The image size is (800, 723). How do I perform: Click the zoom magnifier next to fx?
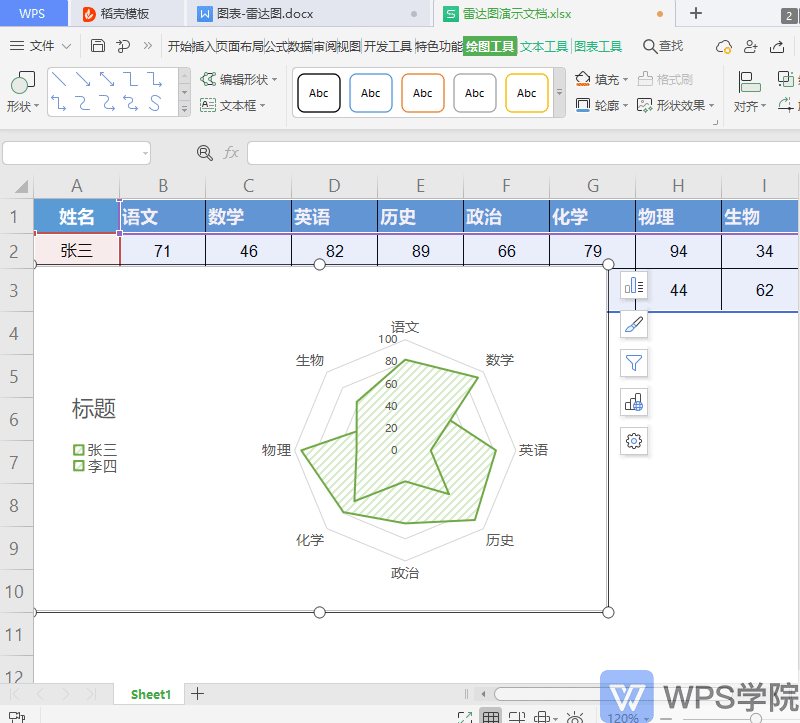pos(205,153)
